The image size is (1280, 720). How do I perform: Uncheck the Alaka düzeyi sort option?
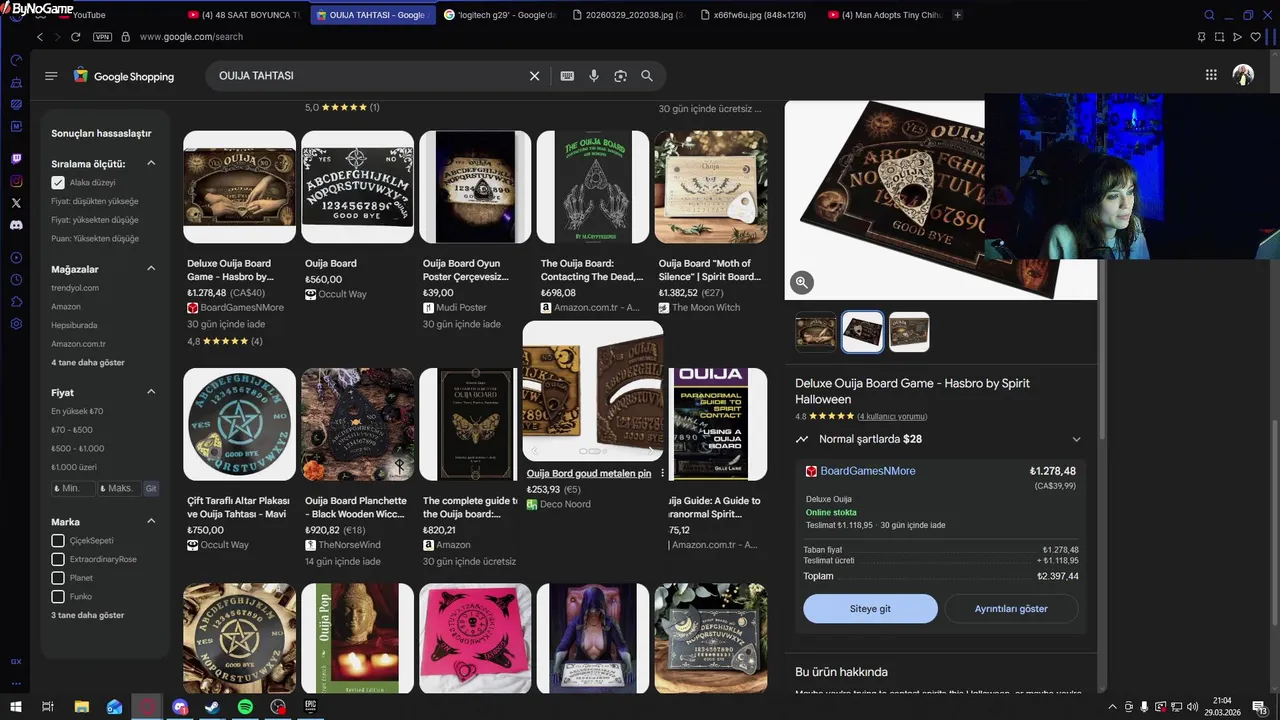(x=58, y=183)
